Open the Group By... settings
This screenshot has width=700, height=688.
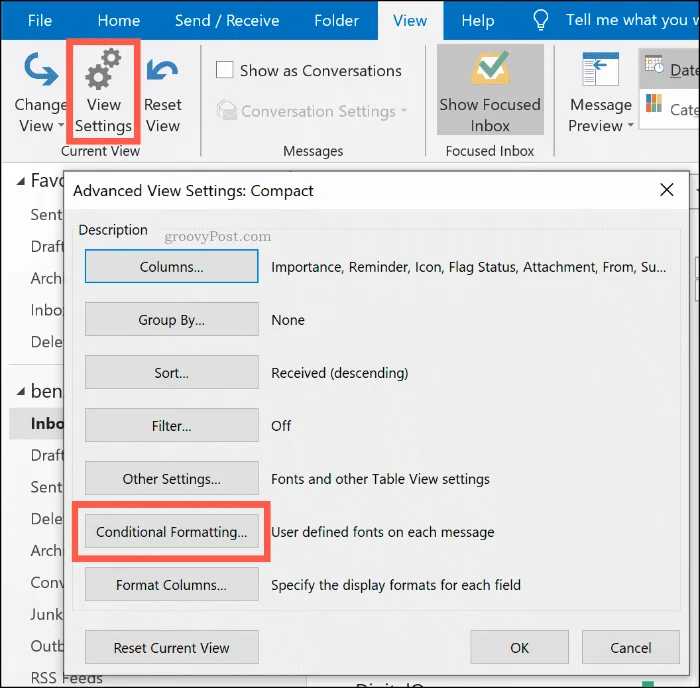click(x=171, y=319)
